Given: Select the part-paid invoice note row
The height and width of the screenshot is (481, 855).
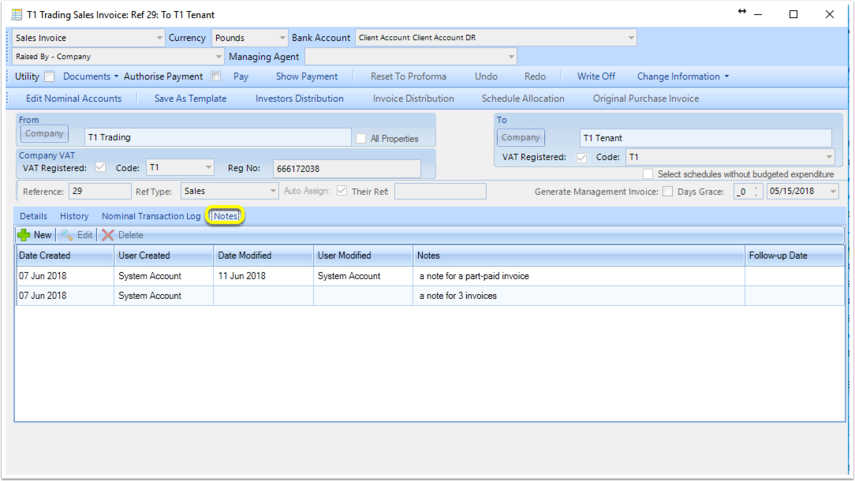Looking at the screenshot, I should (x=430, y=276).
